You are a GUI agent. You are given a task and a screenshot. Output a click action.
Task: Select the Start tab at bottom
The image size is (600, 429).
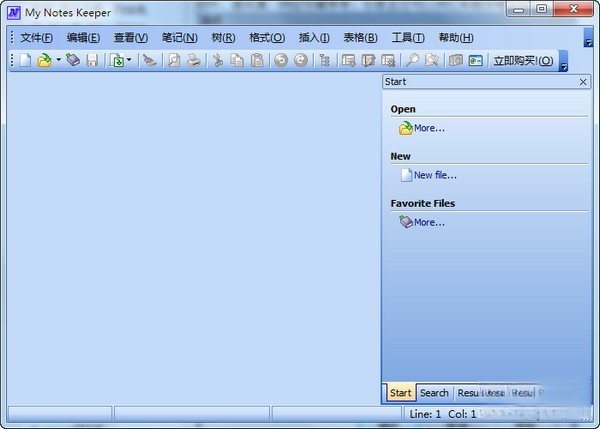click(x=400, y=393)
